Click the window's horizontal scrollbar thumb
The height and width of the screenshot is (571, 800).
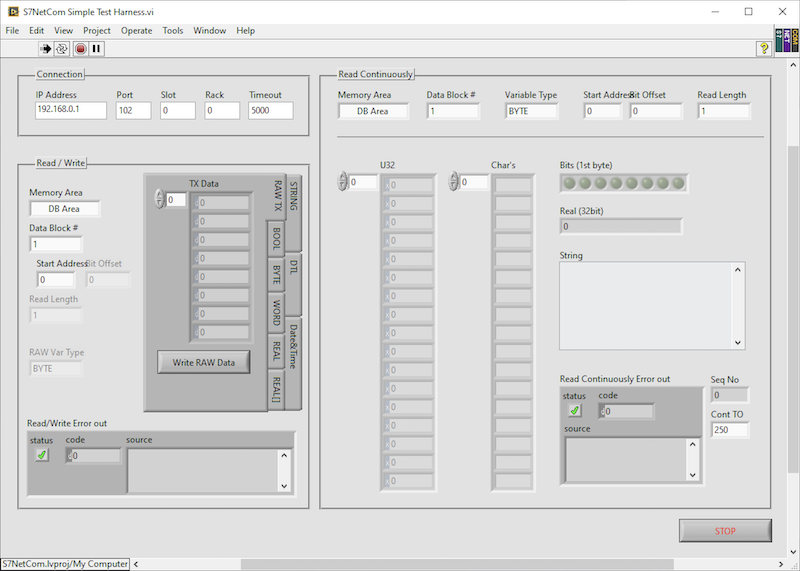click(457, 564)
